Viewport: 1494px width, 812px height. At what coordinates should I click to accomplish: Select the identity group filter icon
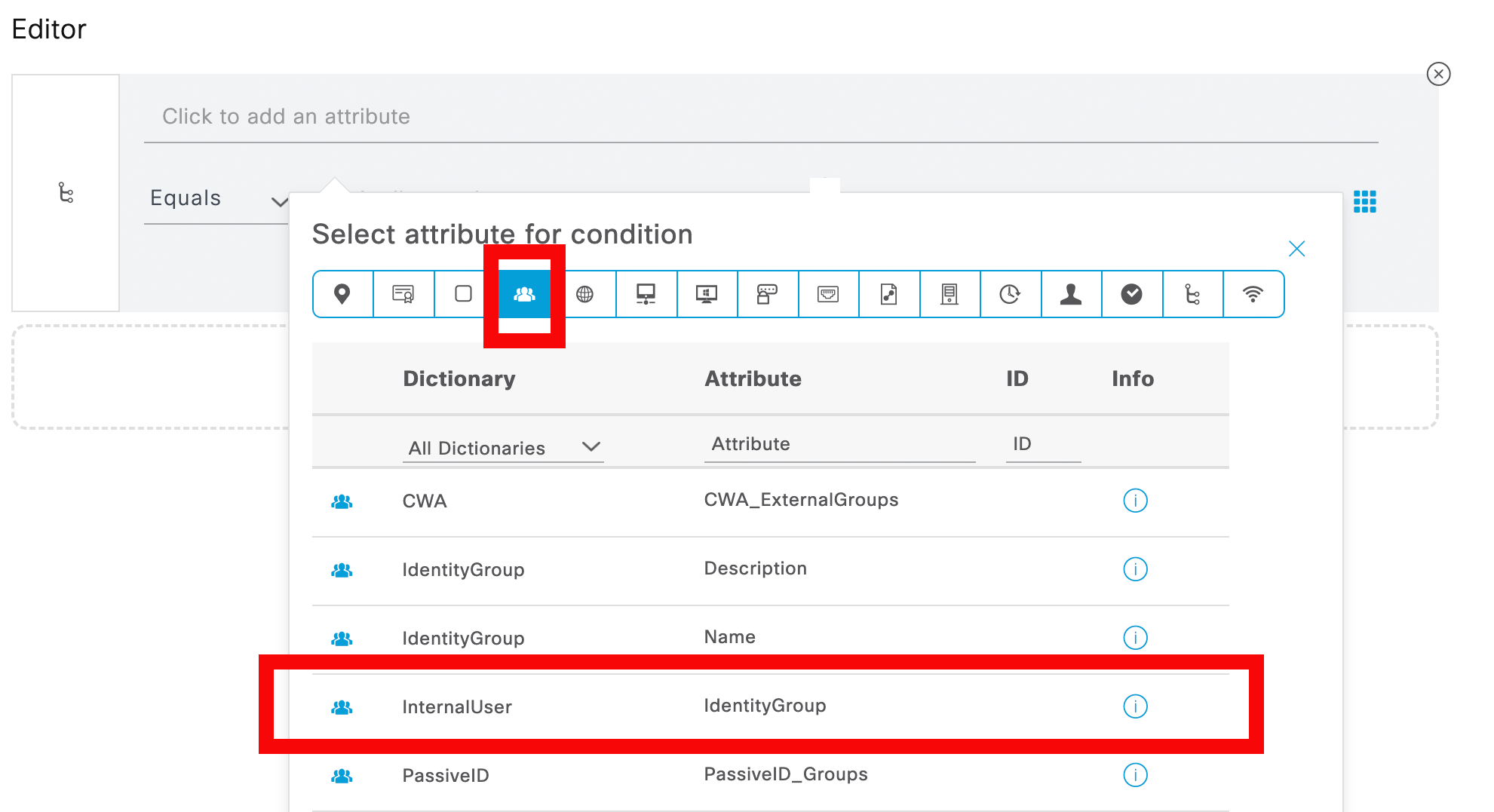pos(524,294)
